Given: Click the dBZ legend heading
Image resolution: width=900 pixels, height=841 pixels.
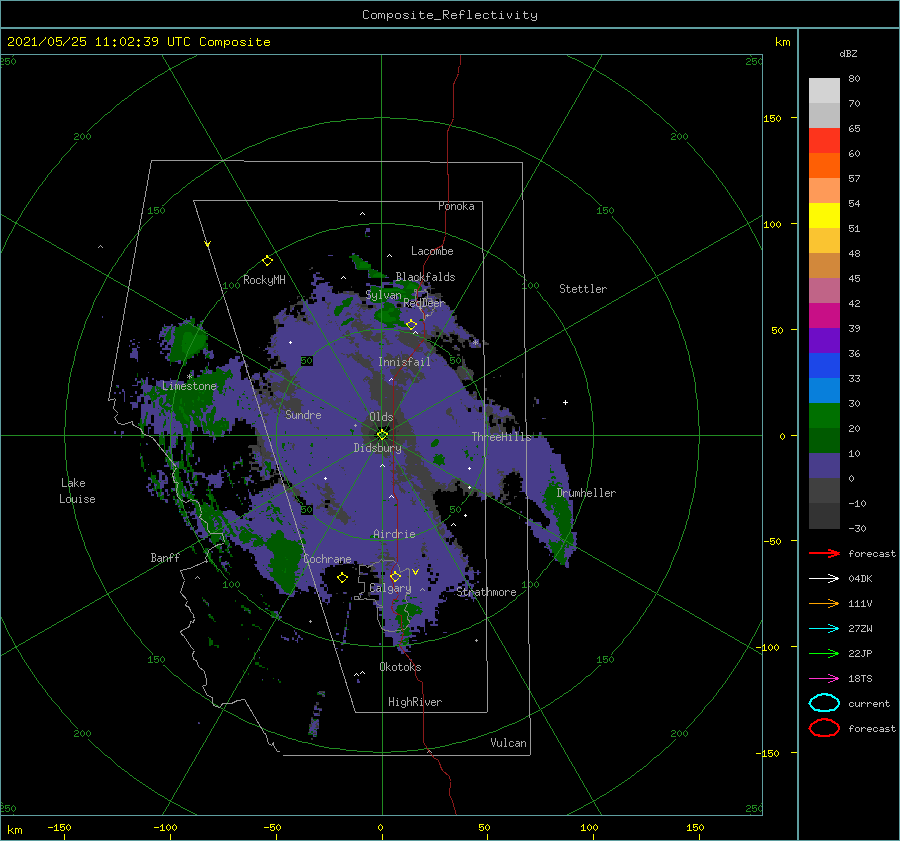Looking at the screenshot, I should click(848, 53).
